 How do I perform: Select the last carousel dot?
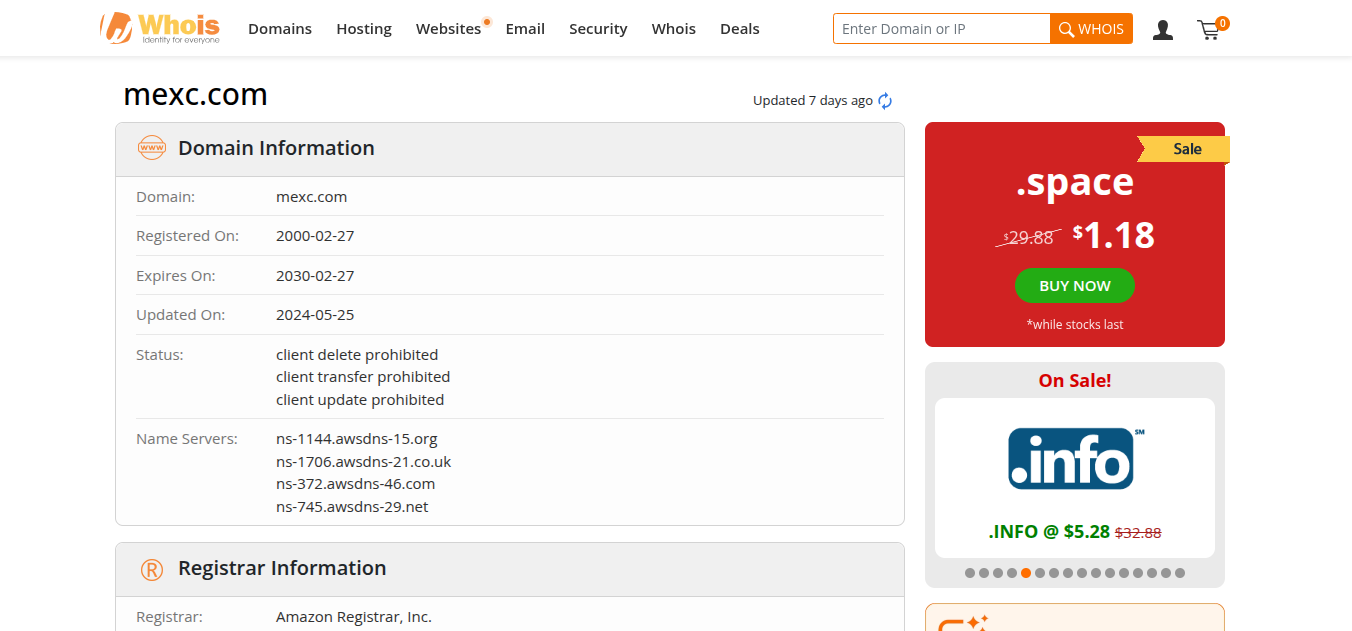pyautogui.click(x=1180, y=573)
